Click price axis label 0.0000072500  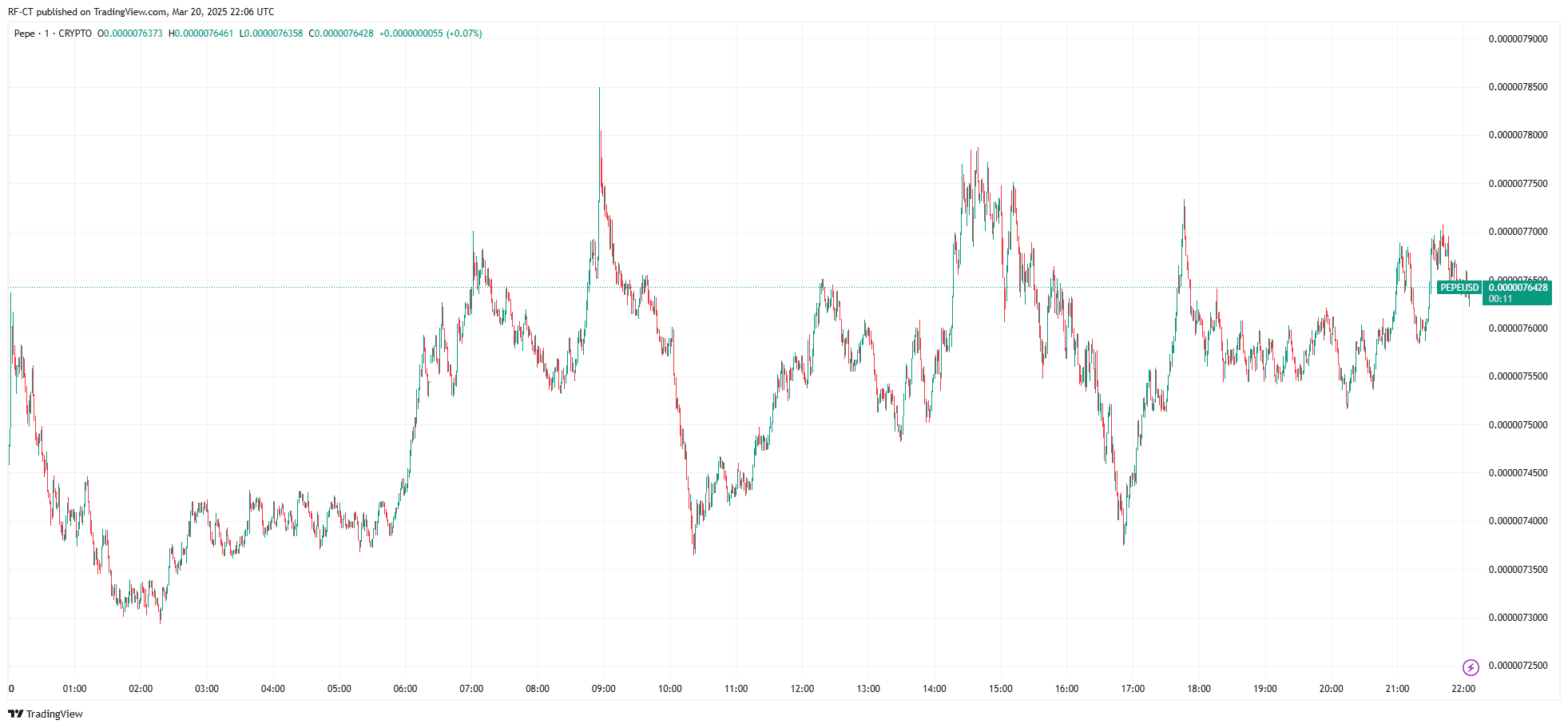(1518, 666)
